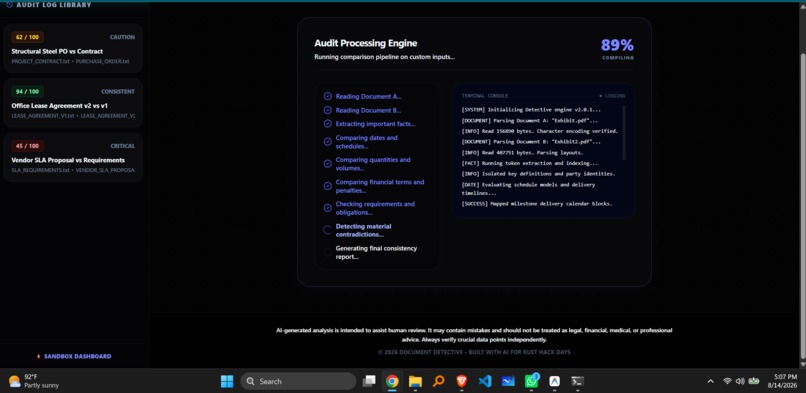This screenshot has height=393, width=806.
Task: Click the SUCCESS Mapped milestone log line
Action: (537, 203)
